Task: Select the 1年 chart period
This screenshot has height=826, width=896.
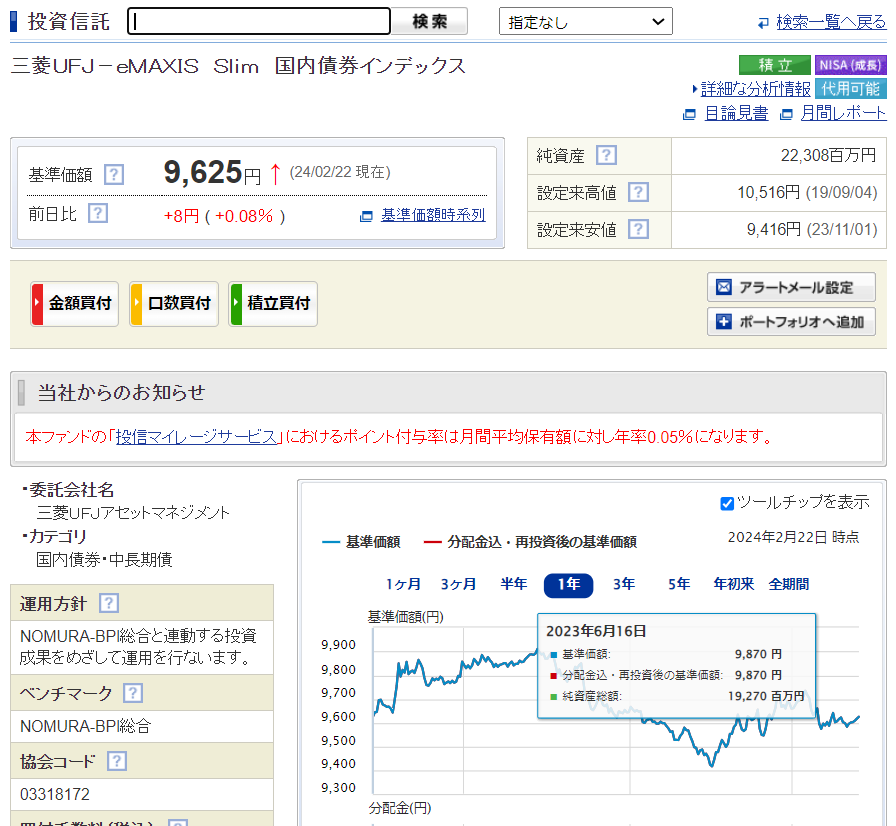Action: 569,585
